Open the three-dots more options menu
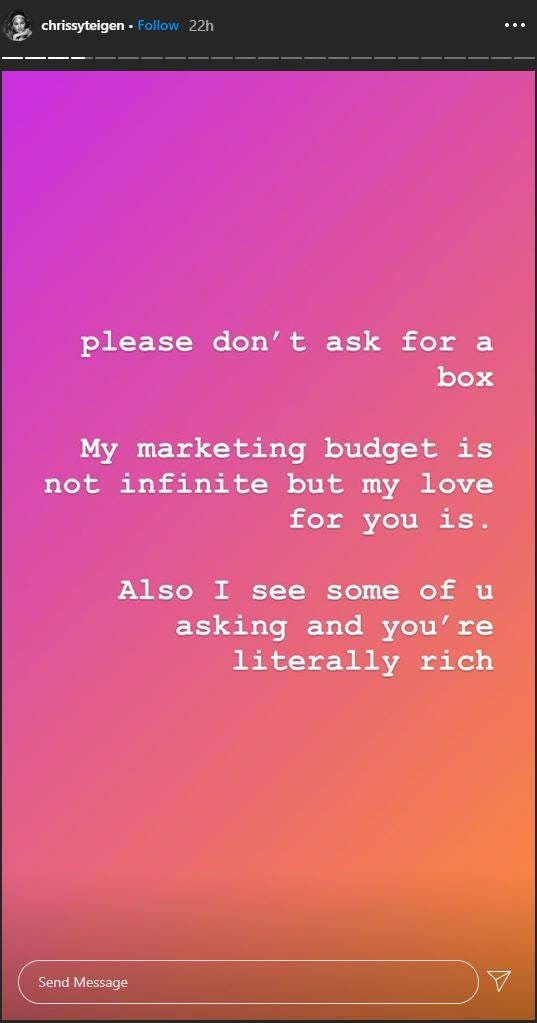The width and height of the screenshot is (537, 1023). pyautogui.click(x=515, y=25)
